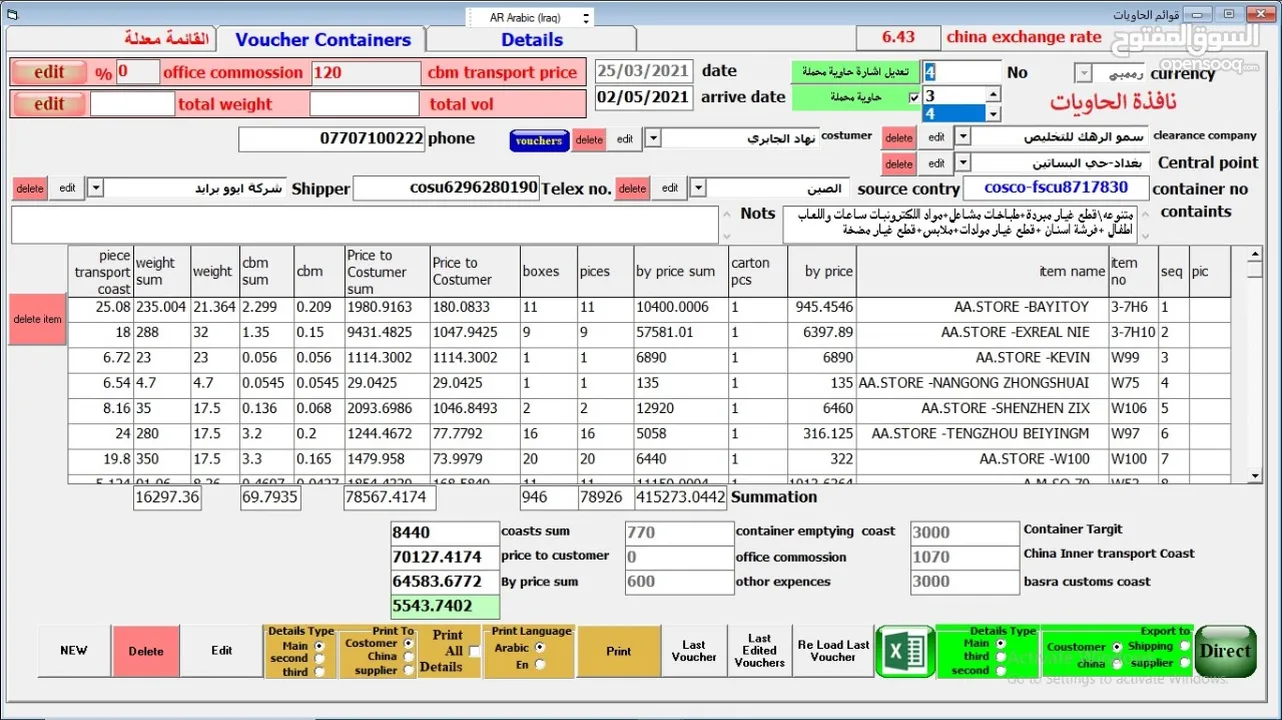The image size is (1282, 720).
Task: Click Re Load Last Voucher button
Action: [833, 651]
